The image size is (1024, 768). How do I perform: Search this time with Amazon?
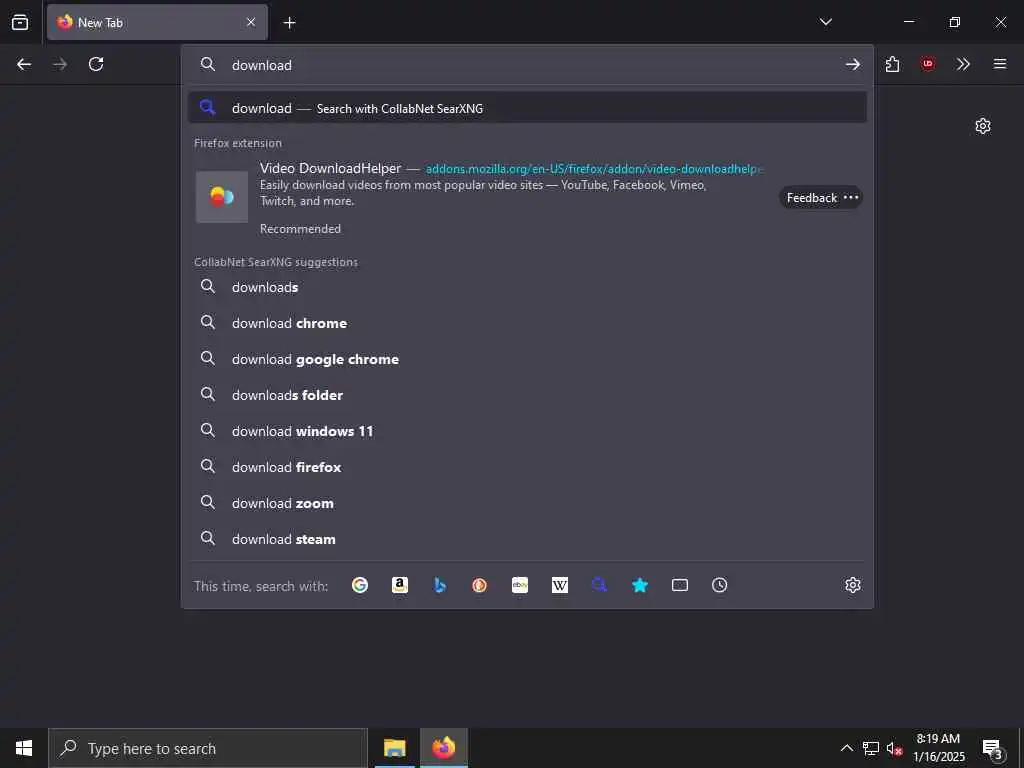tap(400, 585)
